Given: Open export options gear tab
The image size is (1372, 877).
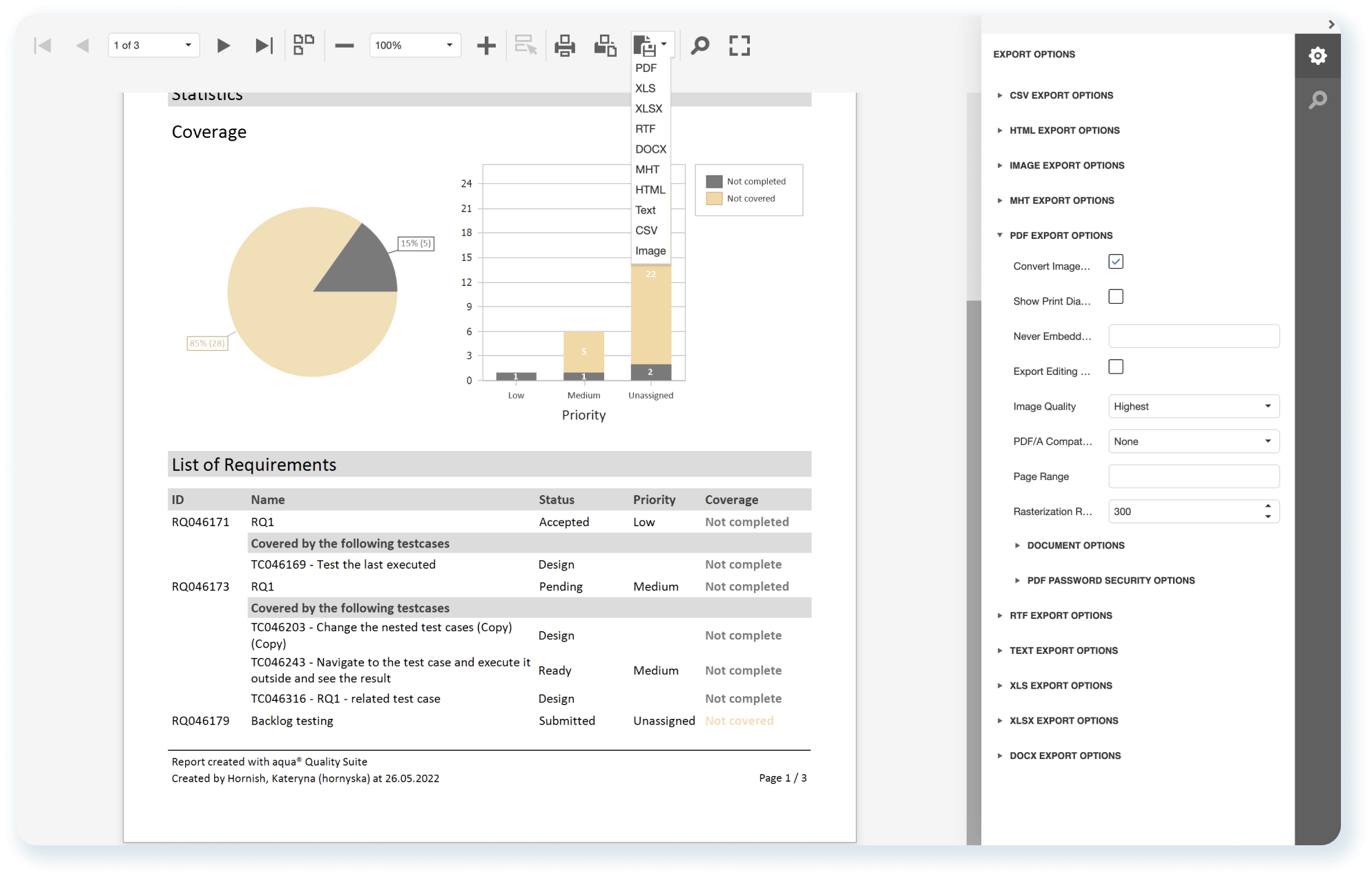Looking at the screenshot, I should 1317,56.
